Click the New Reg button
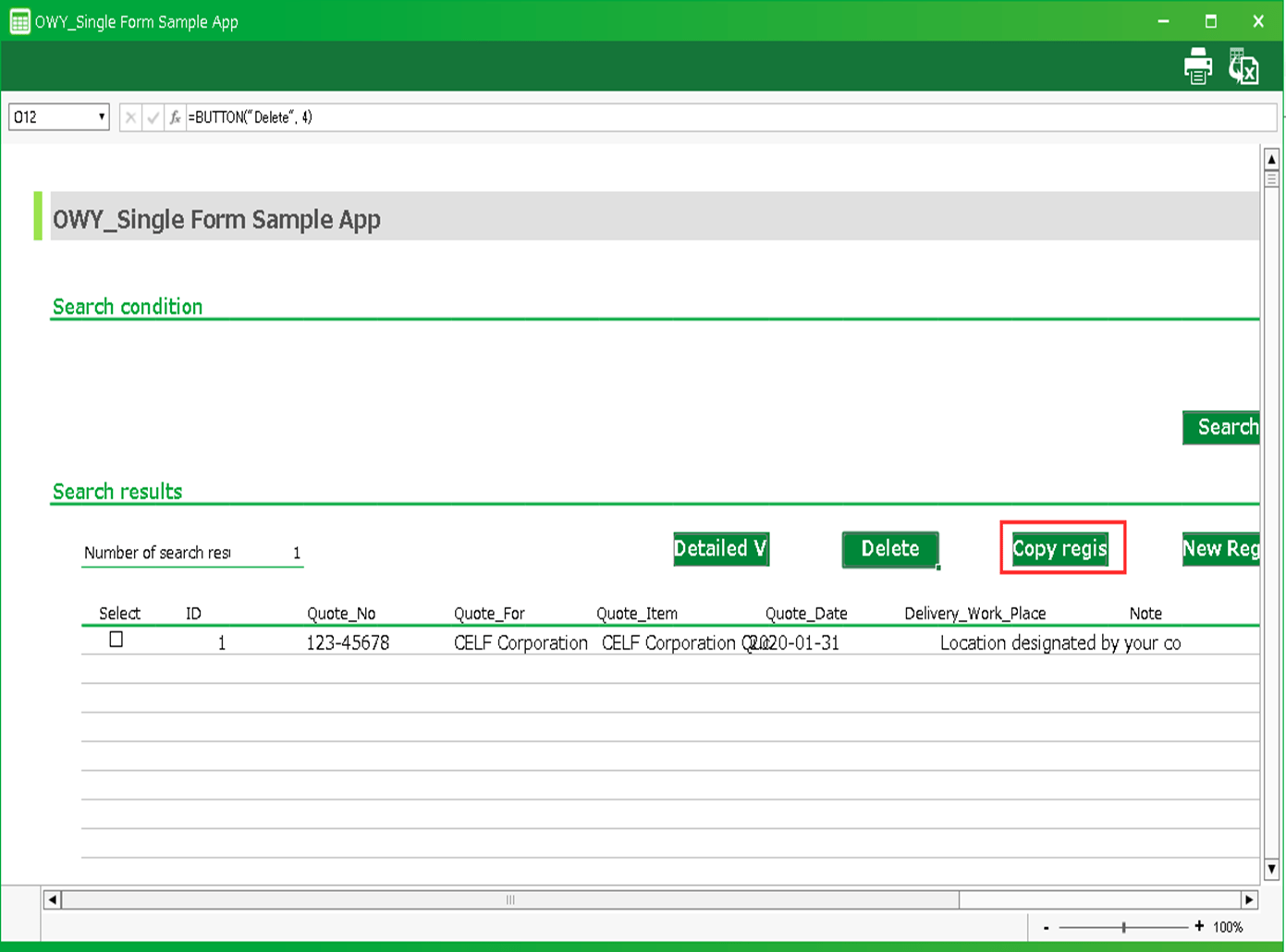This screenshot has width=1286, height=952. (x=1220, y=548)
